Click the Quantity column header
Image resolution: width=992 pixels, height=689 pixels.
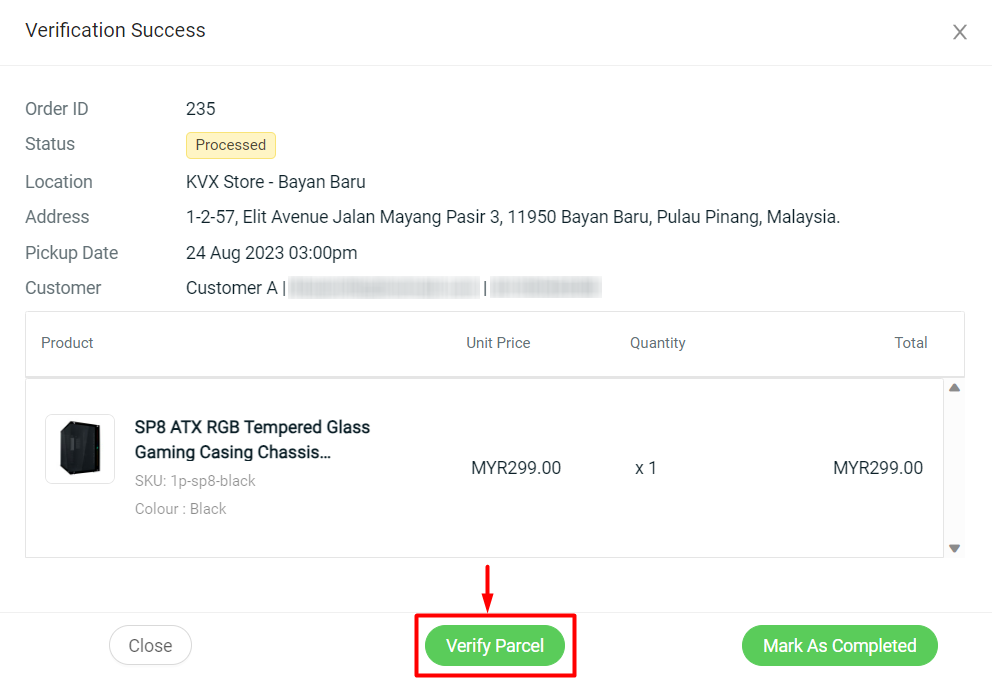[x=657, y=343]
